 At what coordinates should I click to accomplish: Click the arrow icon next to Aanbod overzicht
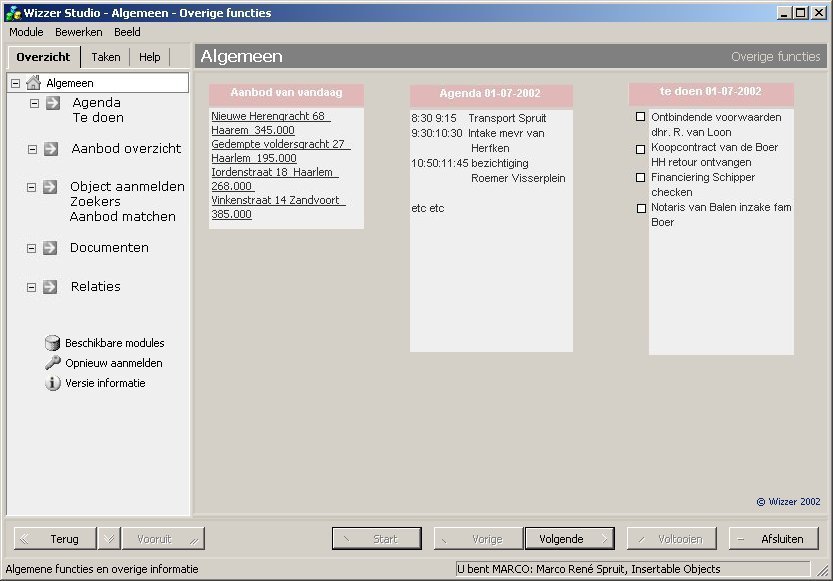click(50, 149)
